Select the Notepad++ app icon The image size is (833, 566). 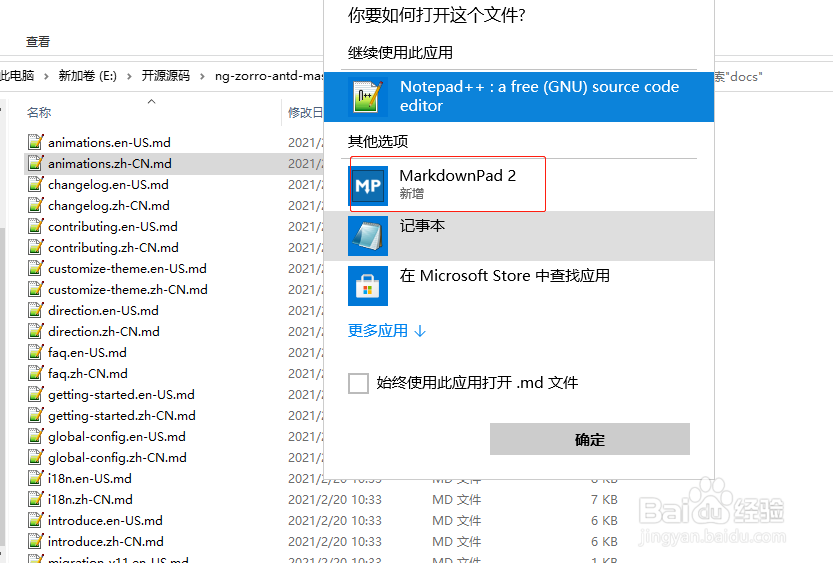pos(368,97)
